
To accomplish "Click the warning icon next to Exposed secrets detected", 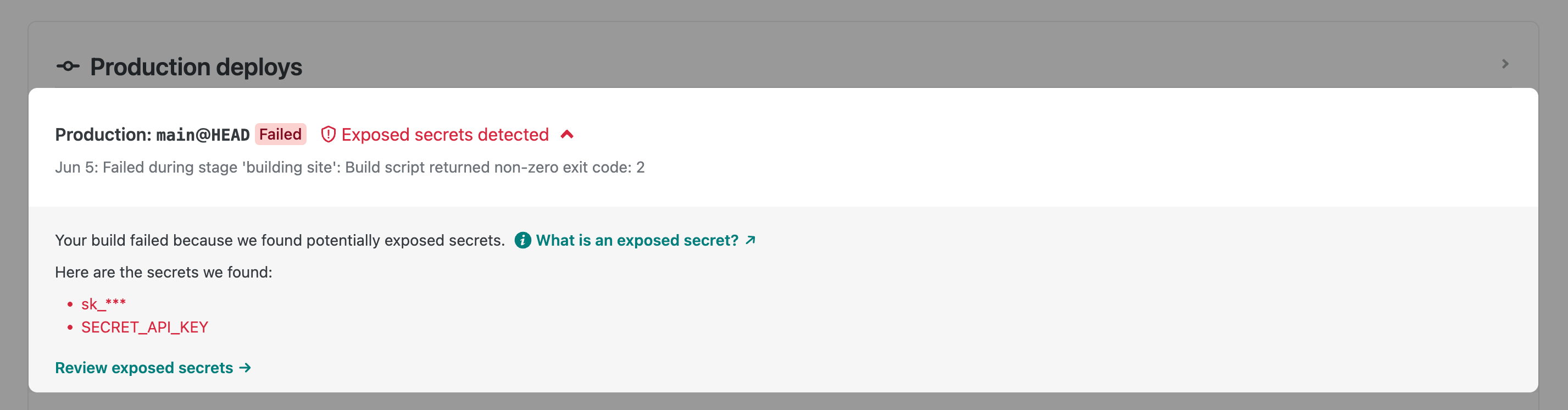I will click(x=328, y=134).
